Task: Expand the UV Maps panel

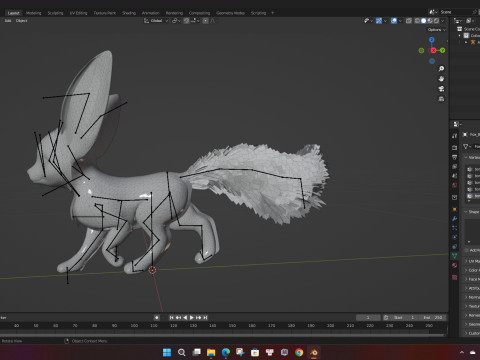Action: pyautogui.click(x=466, y=261)
